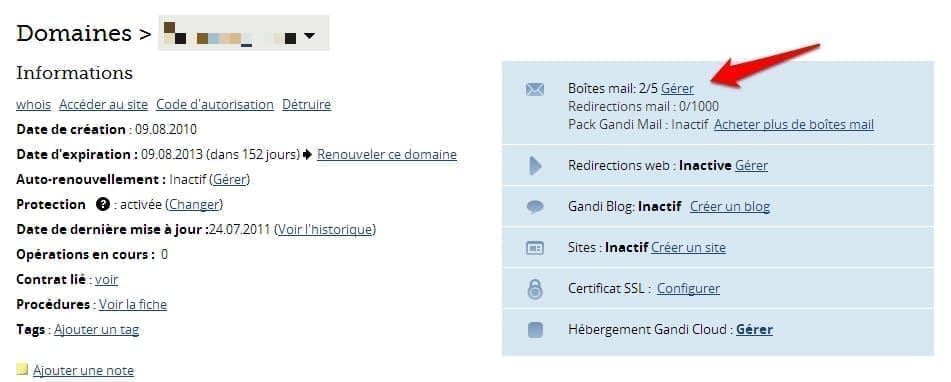
Task: Click the Informations heading
Action: coord(75,73)
